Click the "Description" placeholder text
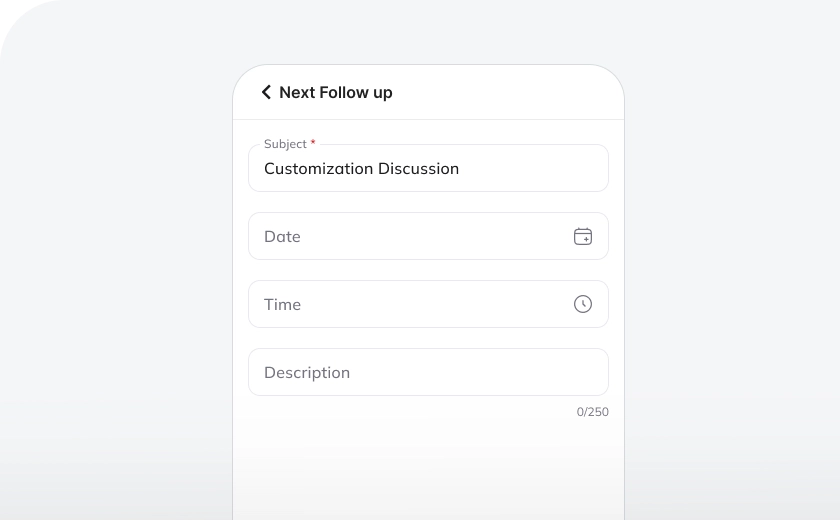The height and width of the screenshot is (520, 840). (x=307, y=372)
